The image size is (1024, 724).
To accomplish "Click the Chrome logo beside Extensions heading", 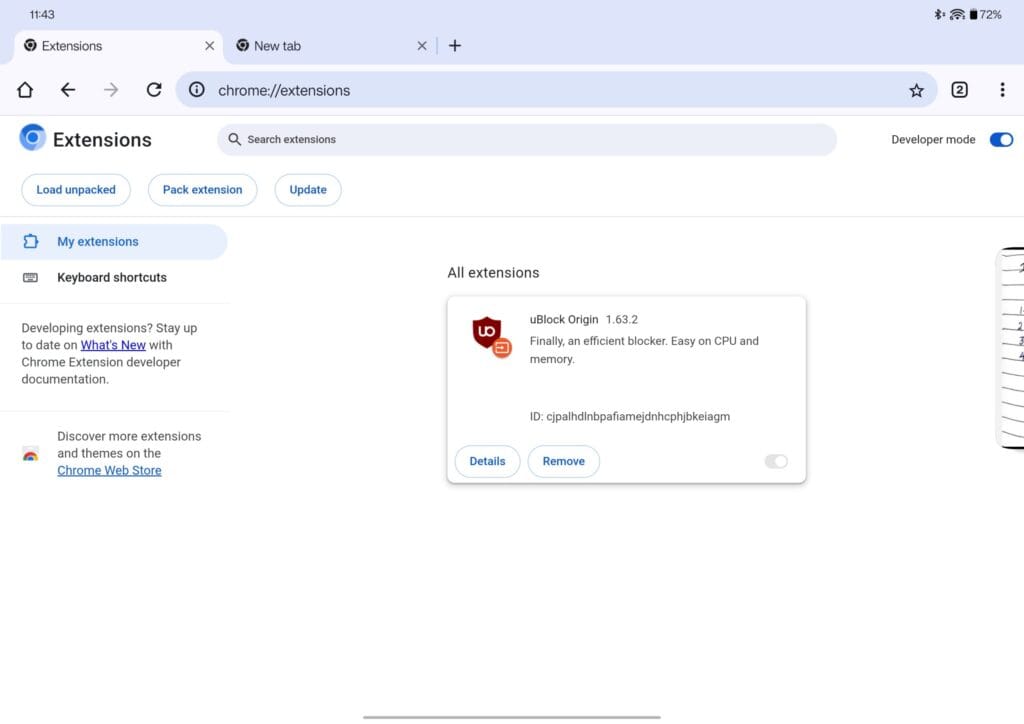I will coord(32,137).
